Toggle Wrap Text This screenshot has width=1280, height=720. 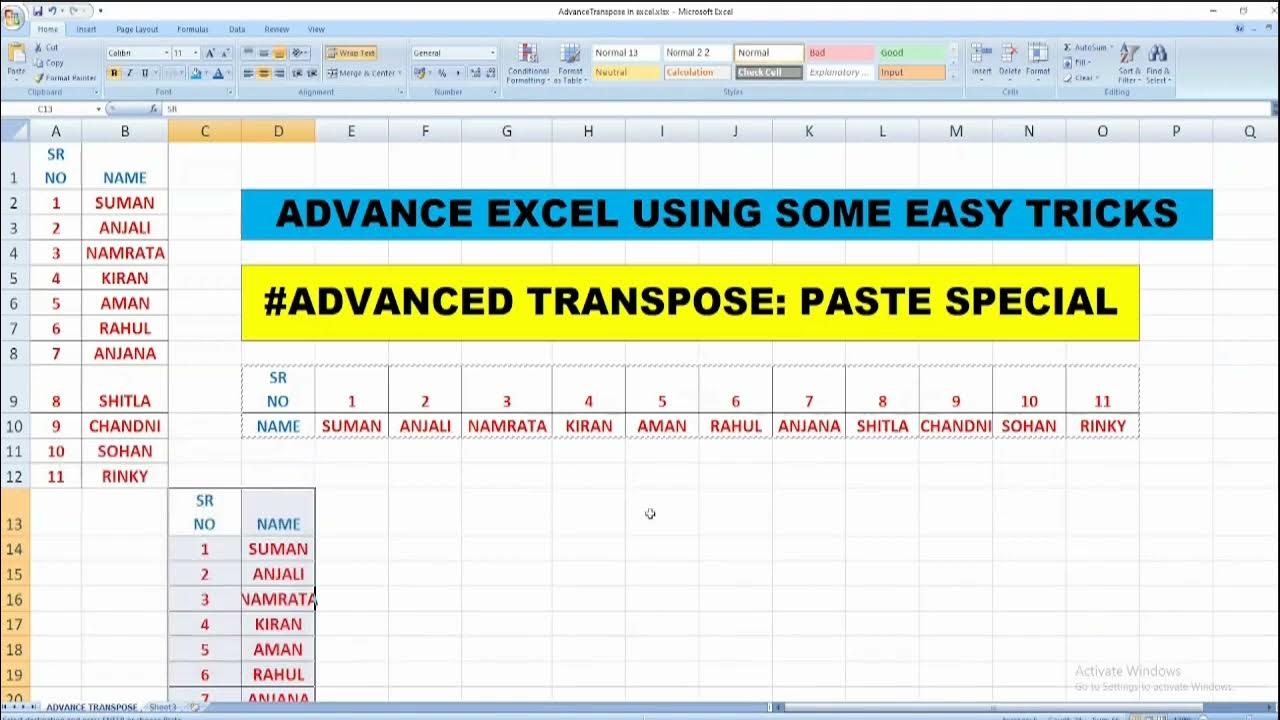[350, 53]
